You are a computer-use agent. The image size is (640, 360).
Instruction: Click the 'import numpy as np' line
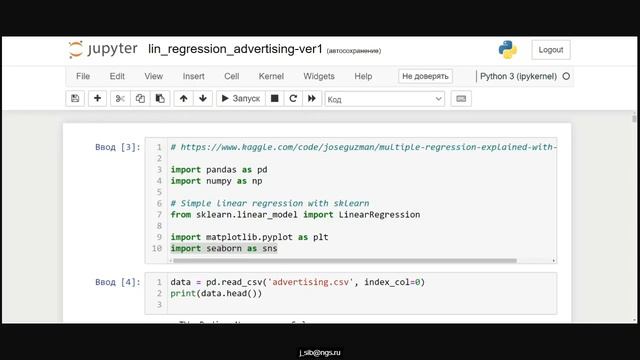coord(216,181)
